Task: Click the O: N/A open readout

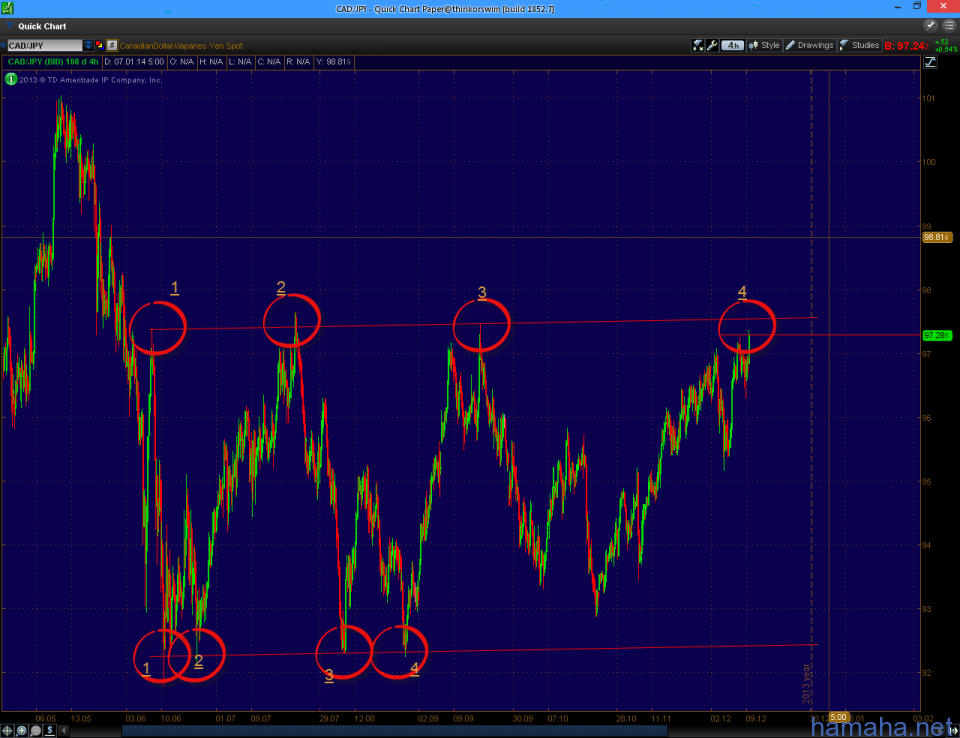Action: 181,62
